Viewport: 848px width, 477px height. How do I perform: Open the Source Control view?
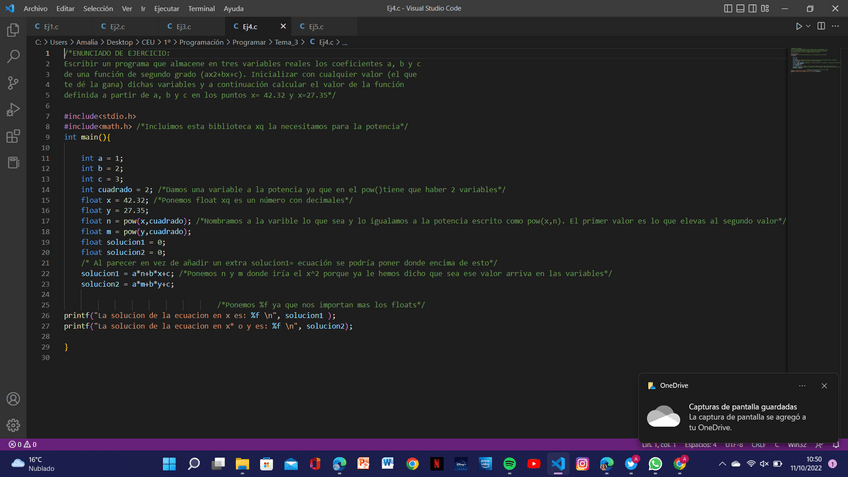pos(13,83)
